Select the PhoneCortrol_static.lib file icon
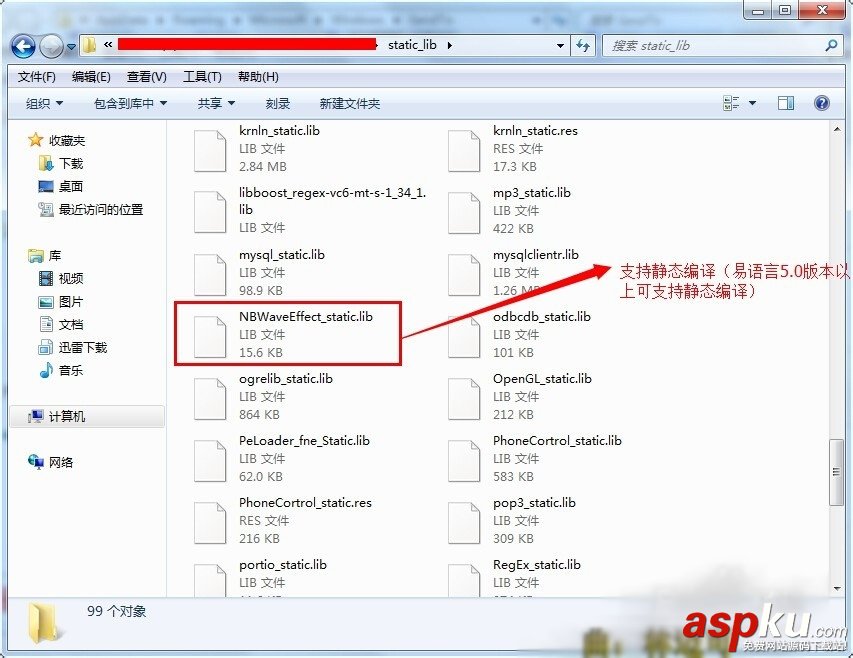The image size is (853, 658). tap(464, 461)
